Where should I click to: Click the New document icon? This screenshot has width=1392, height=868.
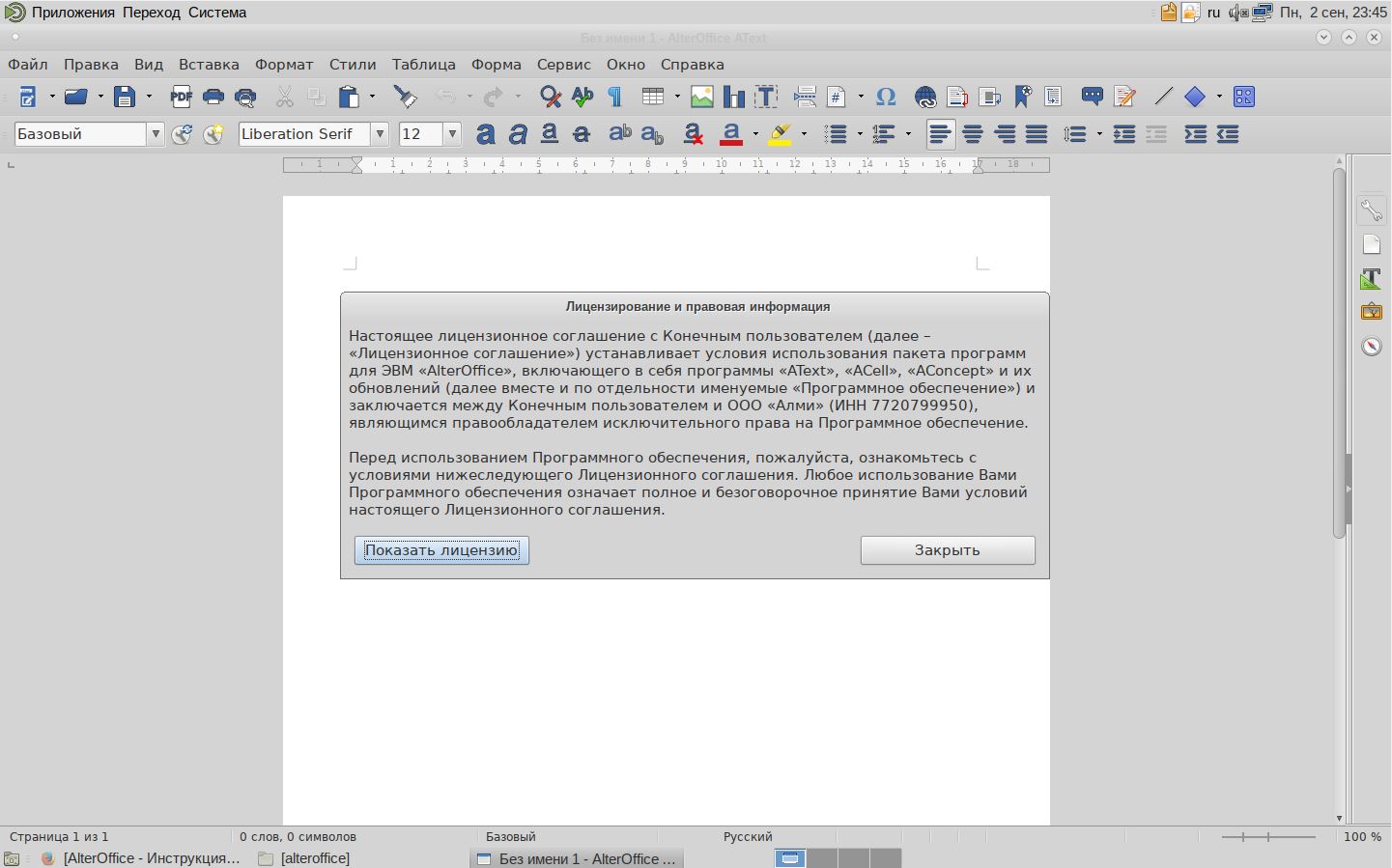28,97
